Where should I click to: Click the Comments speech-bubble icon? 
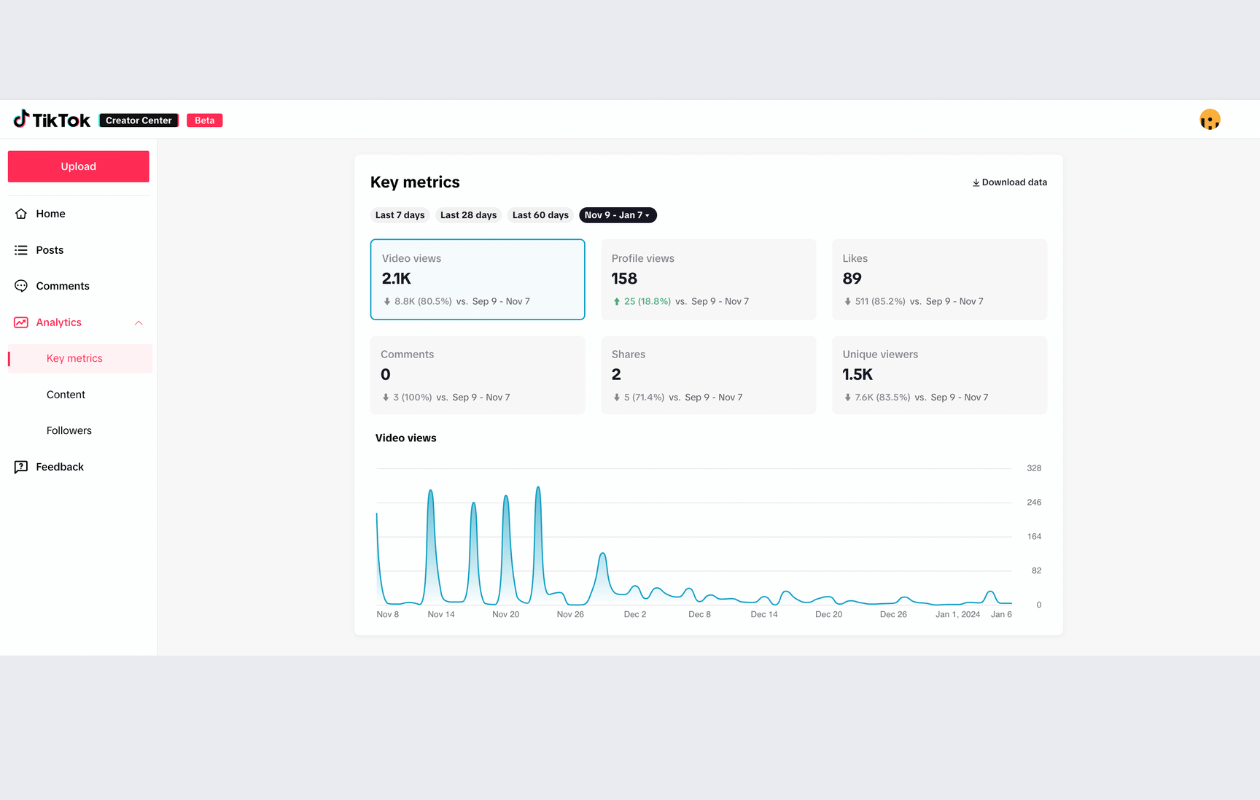click(x=21, y=285)
